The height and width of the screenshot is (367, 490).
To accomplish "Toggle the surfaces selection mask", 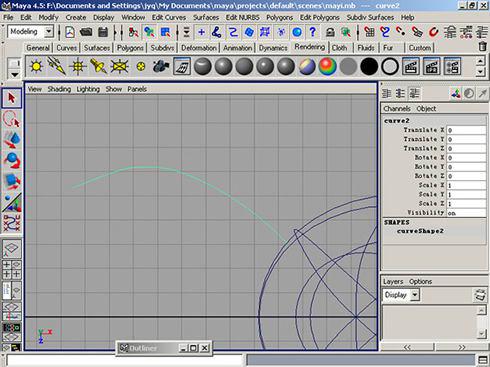I will pos(249,32).
